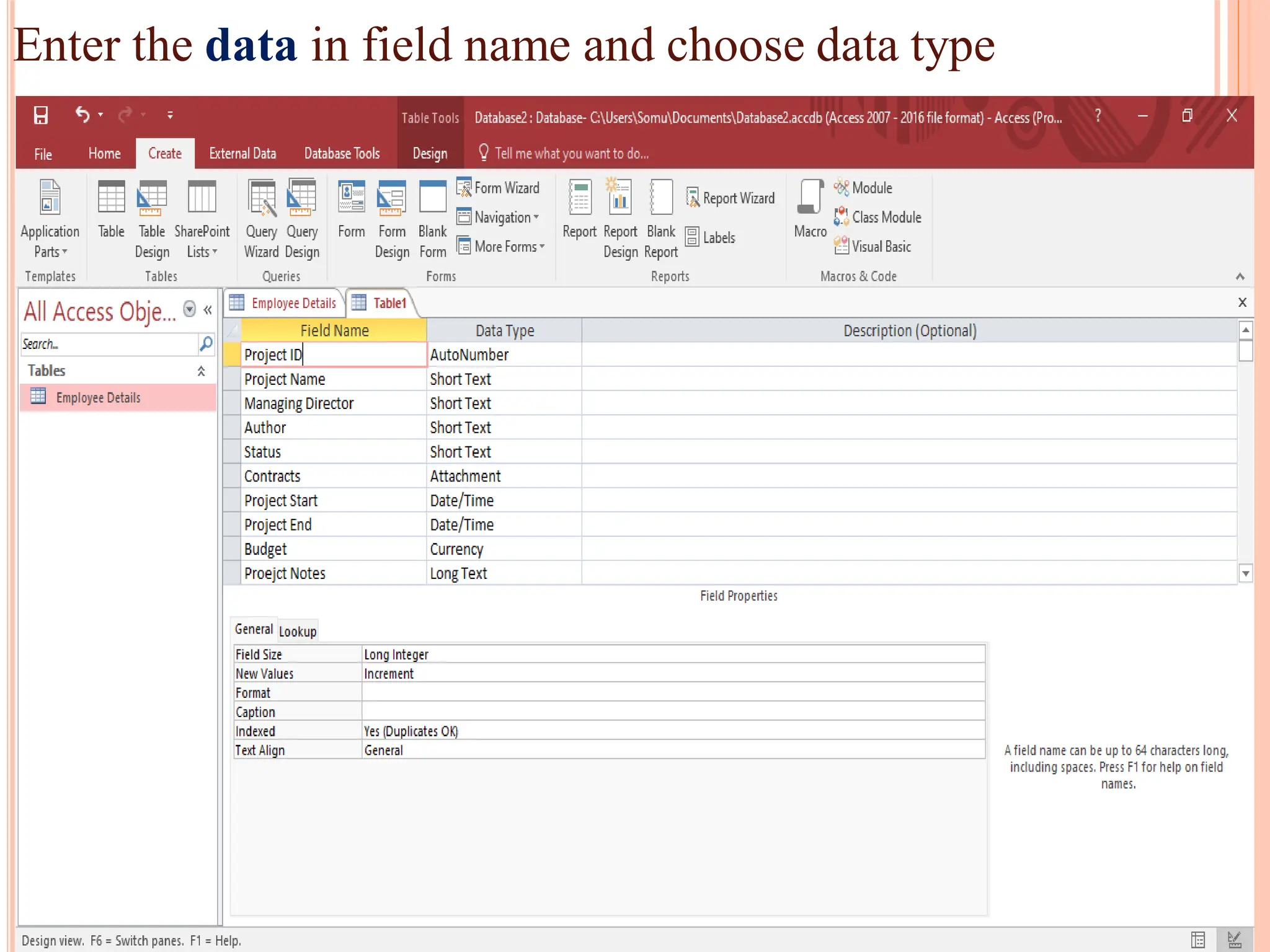Launch the Query Wizard

pyautogui.click(x=262, y=218)
